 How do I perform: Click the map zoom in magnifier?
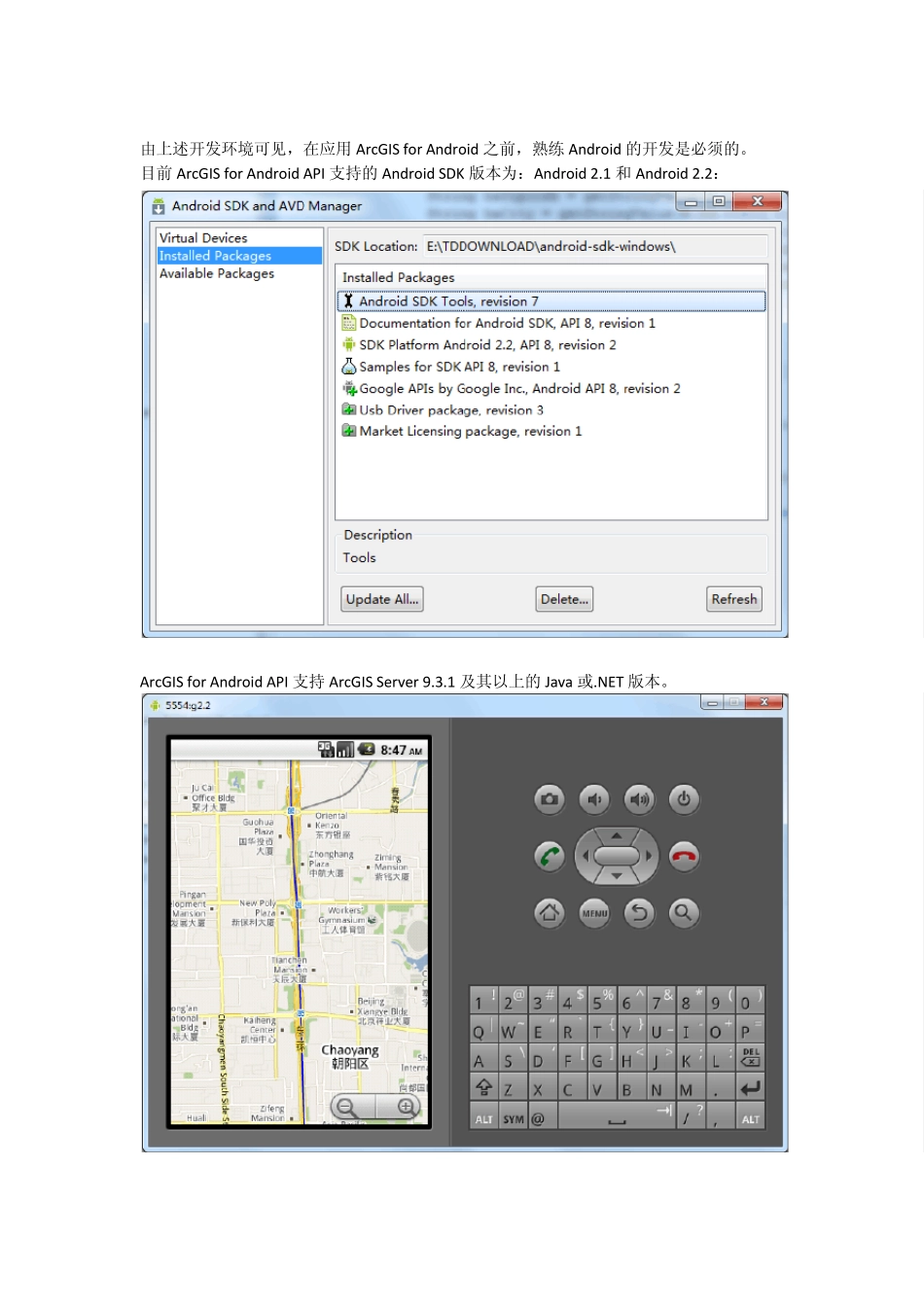(405, 1107)
